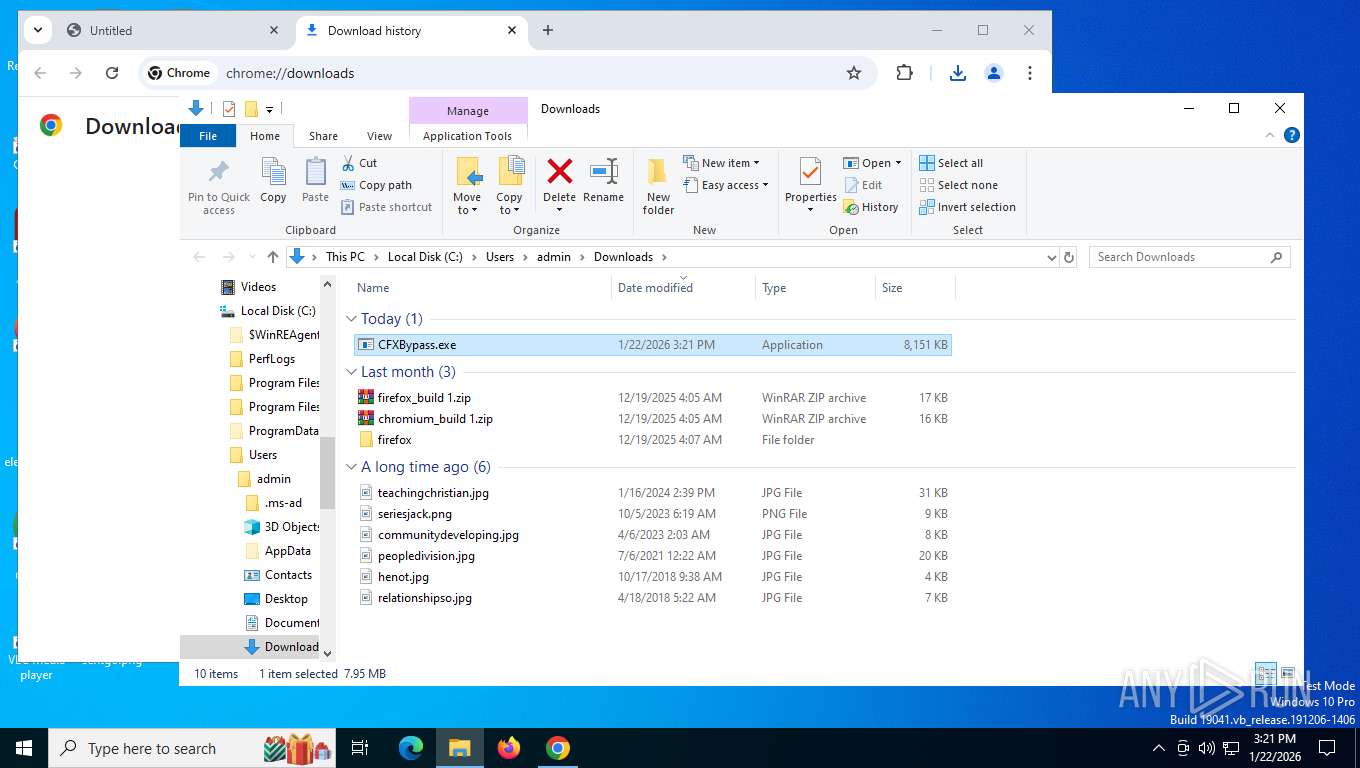
Task: Click the History command
Action: click(x=871, y=207)
